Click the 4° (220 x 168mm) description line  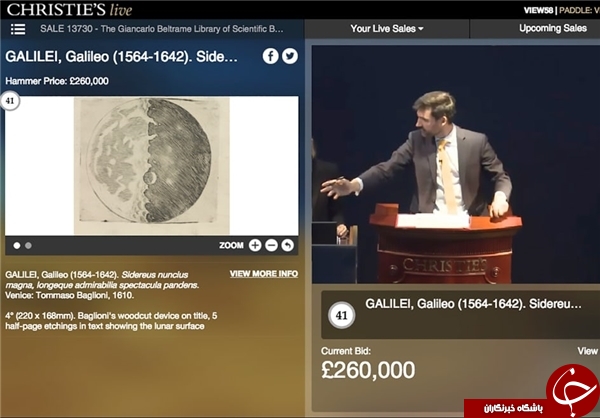111,321
